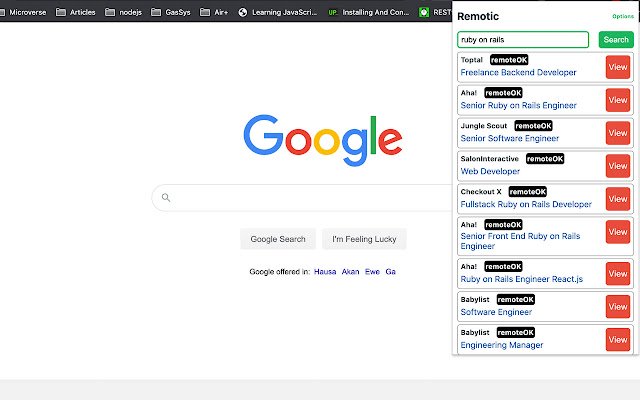Click the remoteOK badge on SalonInteractive listing
Viewport: 640px width, 400px height.
[545, 159]
